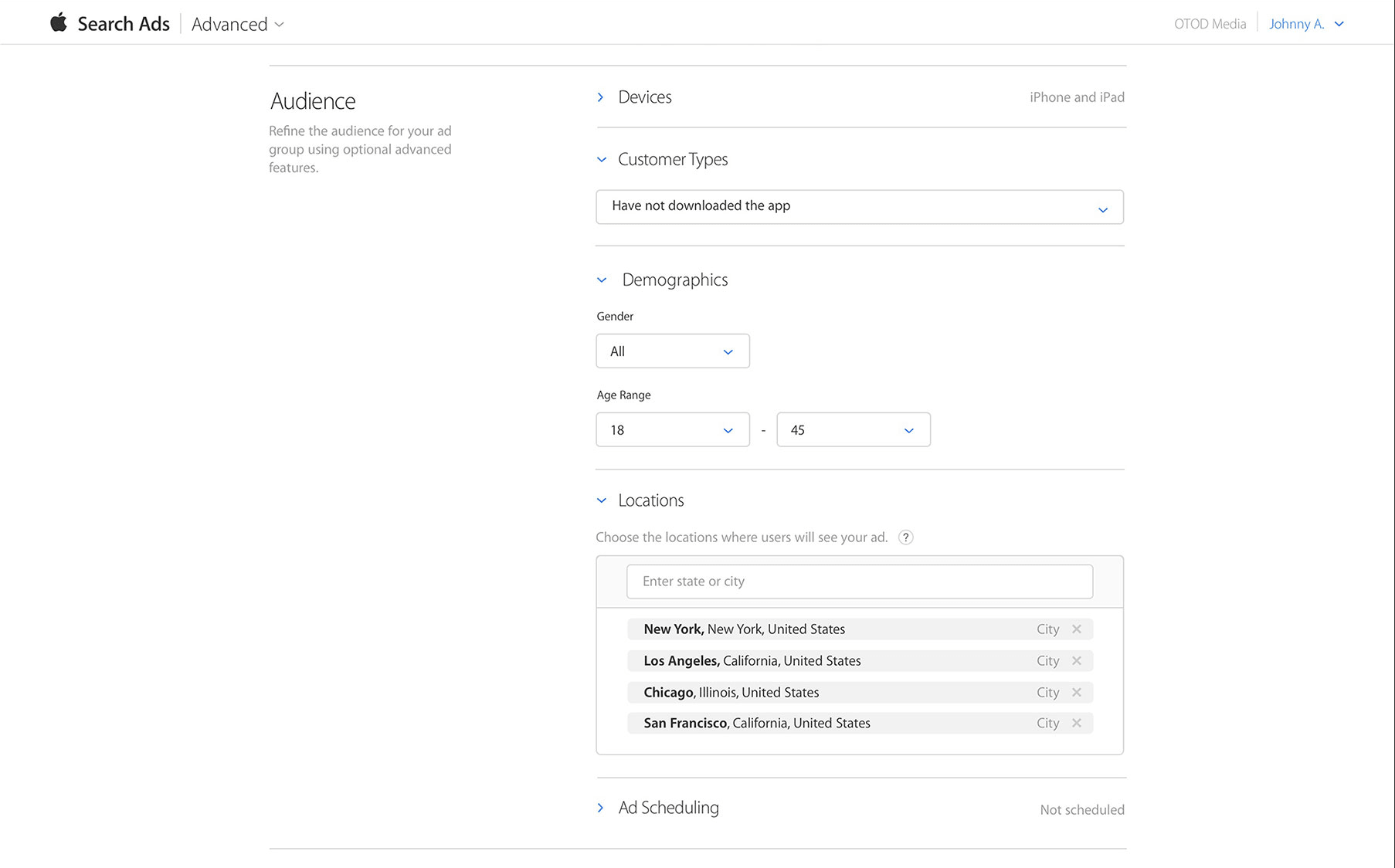Screen dimensions: 1395x868
Task: Collapse the Customer Types section chevron
Action: (x=602, y=160)
